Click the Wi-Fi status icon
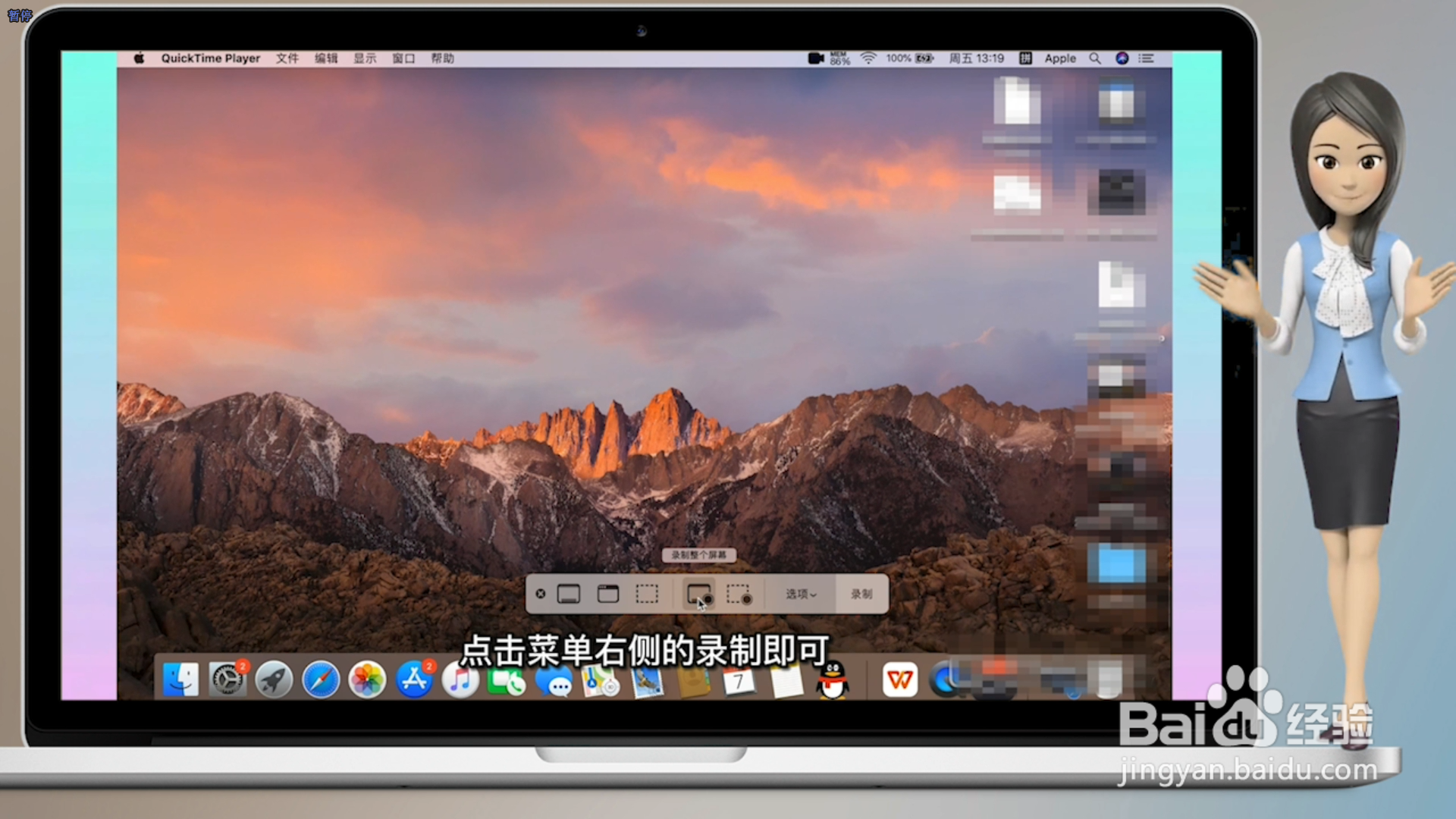This screenshot has height=819, width=1456. pos(868,58)
